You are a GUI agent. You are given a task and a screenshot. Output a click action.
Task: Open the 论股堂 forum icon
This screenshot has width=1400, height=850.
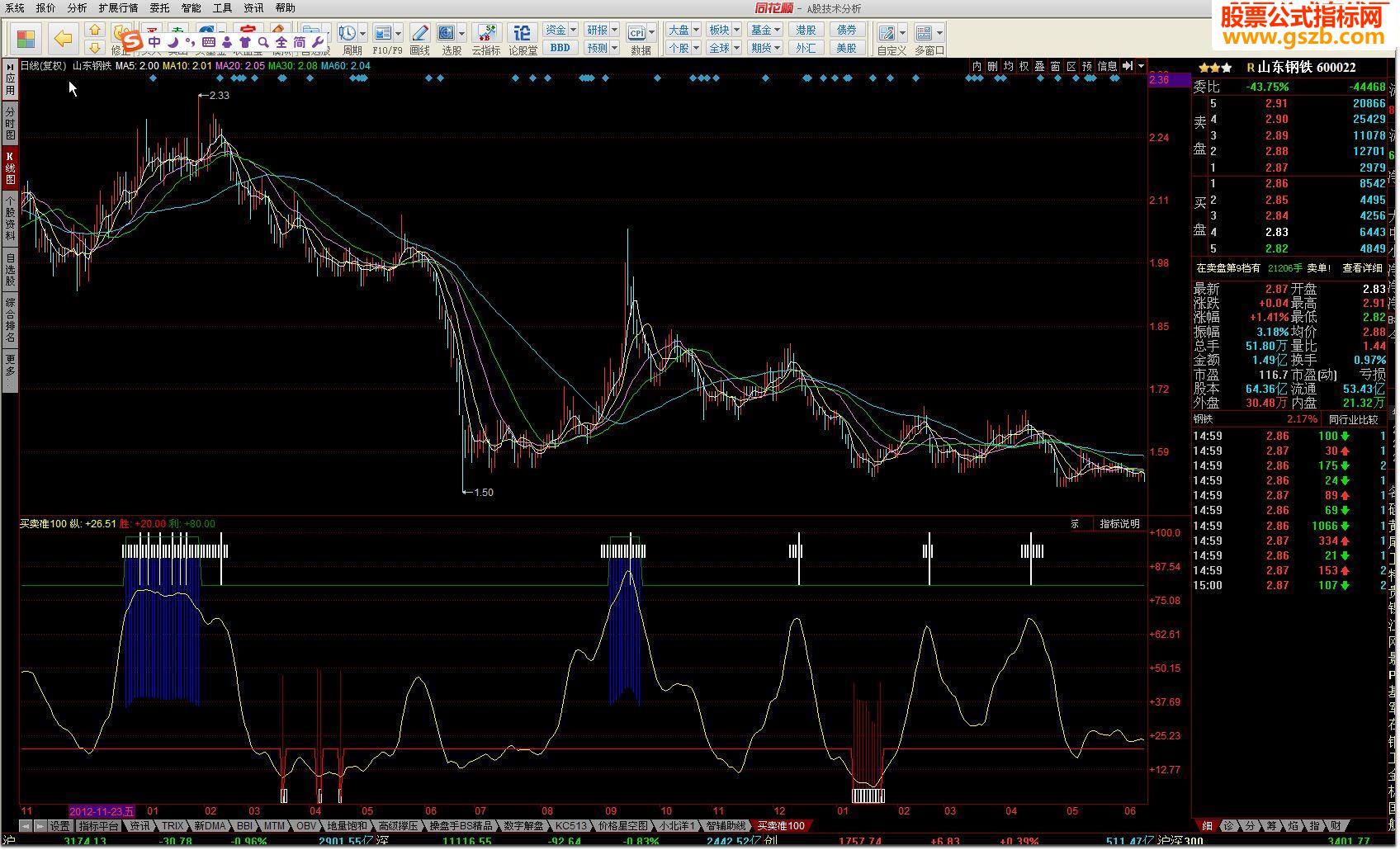tap(522, 33)
